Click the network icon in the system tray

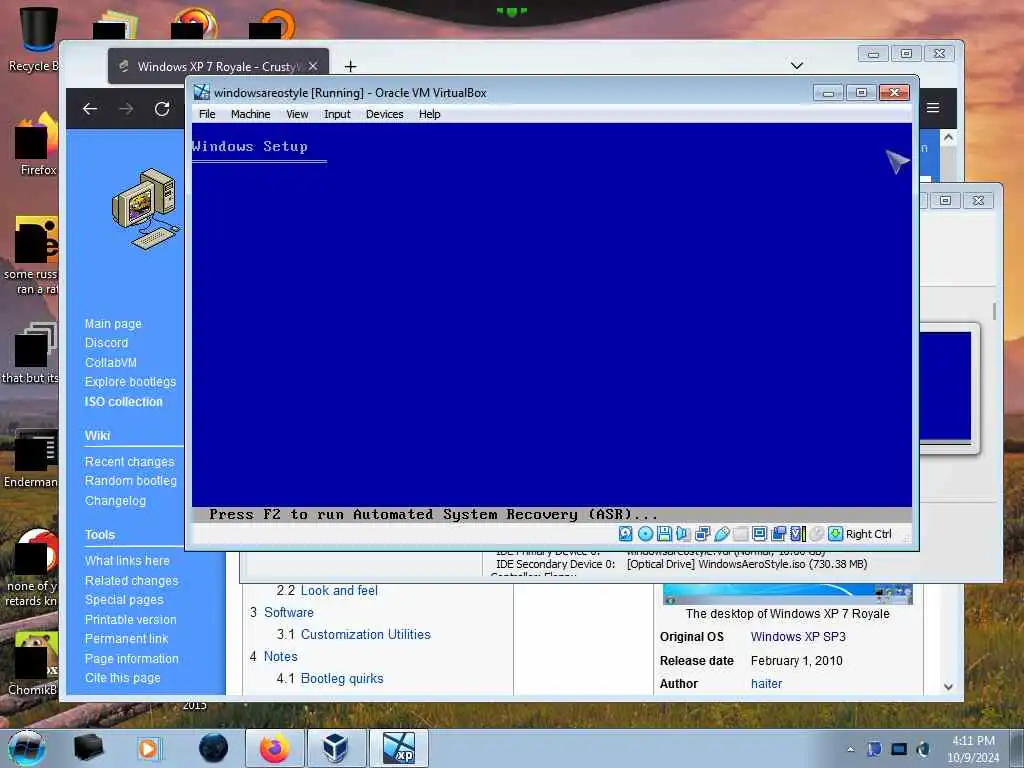click(x=899, y=749)
